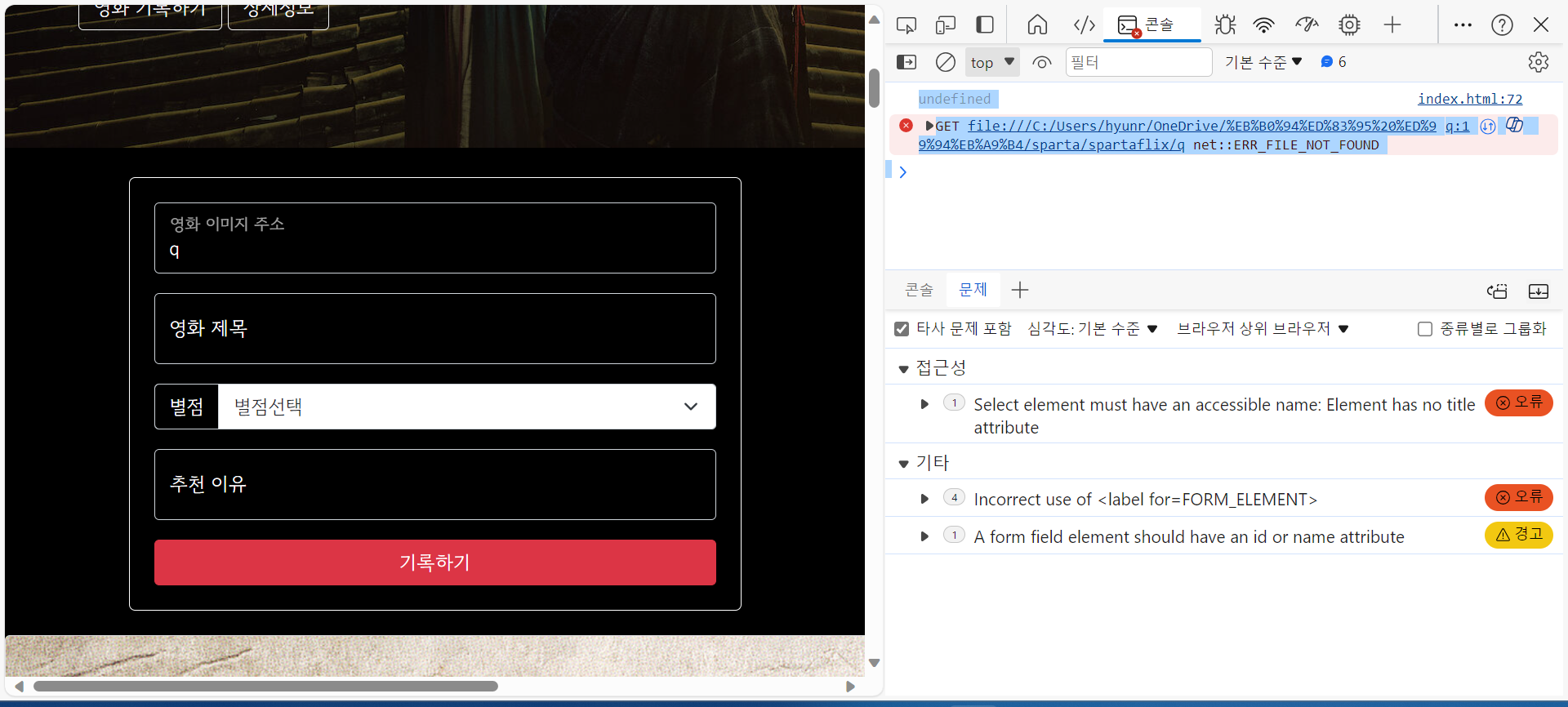The height and width of the screenshot is (707, 1568).
Task: Click the red error icon on GET row
Action: (x=906, y=126)
